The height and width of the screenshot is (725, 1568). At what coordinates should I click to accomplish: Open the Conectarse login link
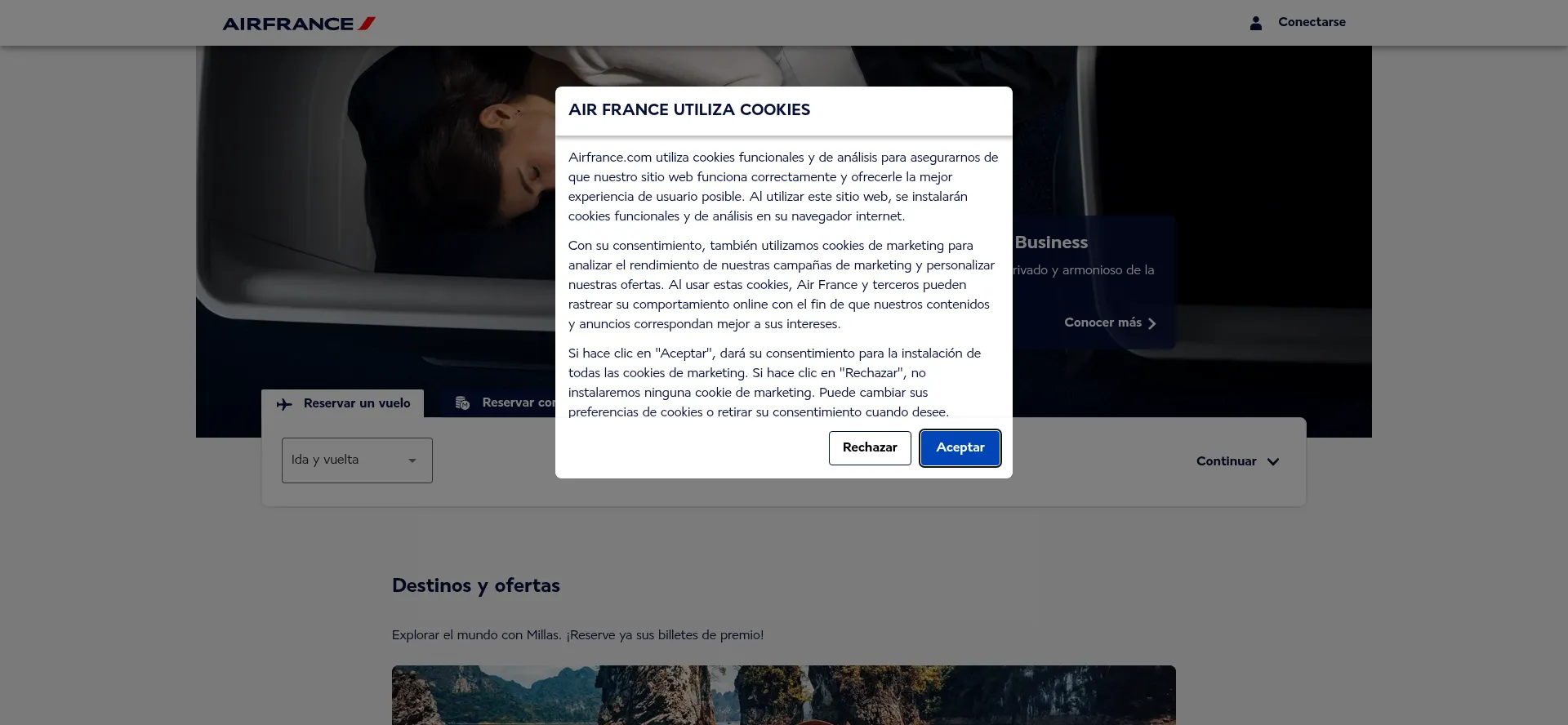1312,22
